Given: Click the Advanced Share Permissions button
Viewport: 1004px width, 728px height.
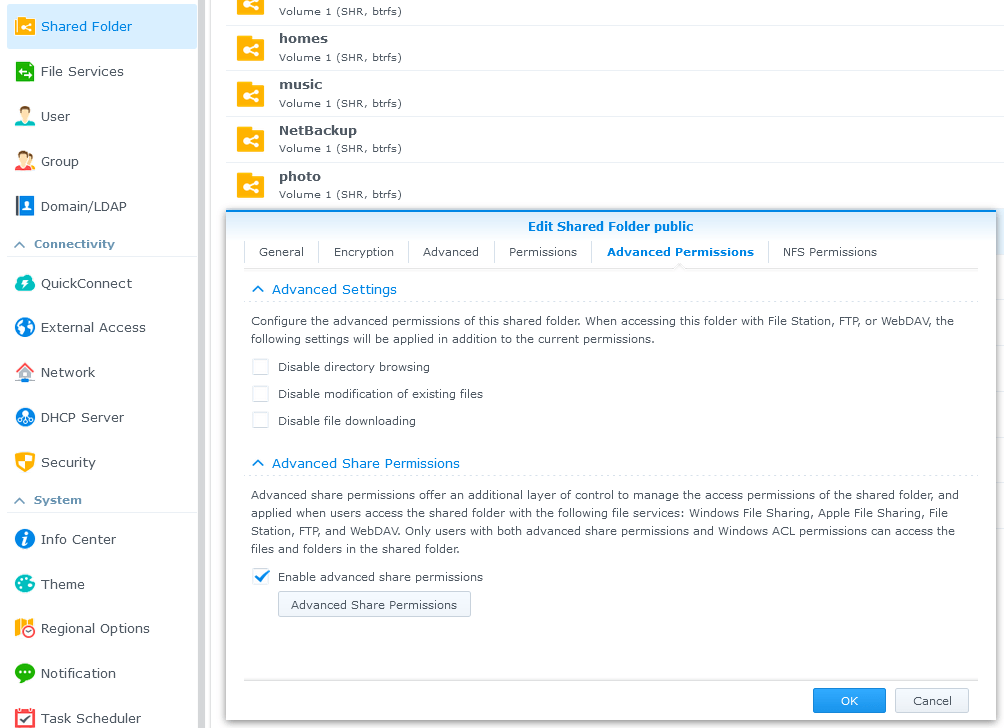Looking at the screenshot, I should pyautogui.click(x=374, y=605).
